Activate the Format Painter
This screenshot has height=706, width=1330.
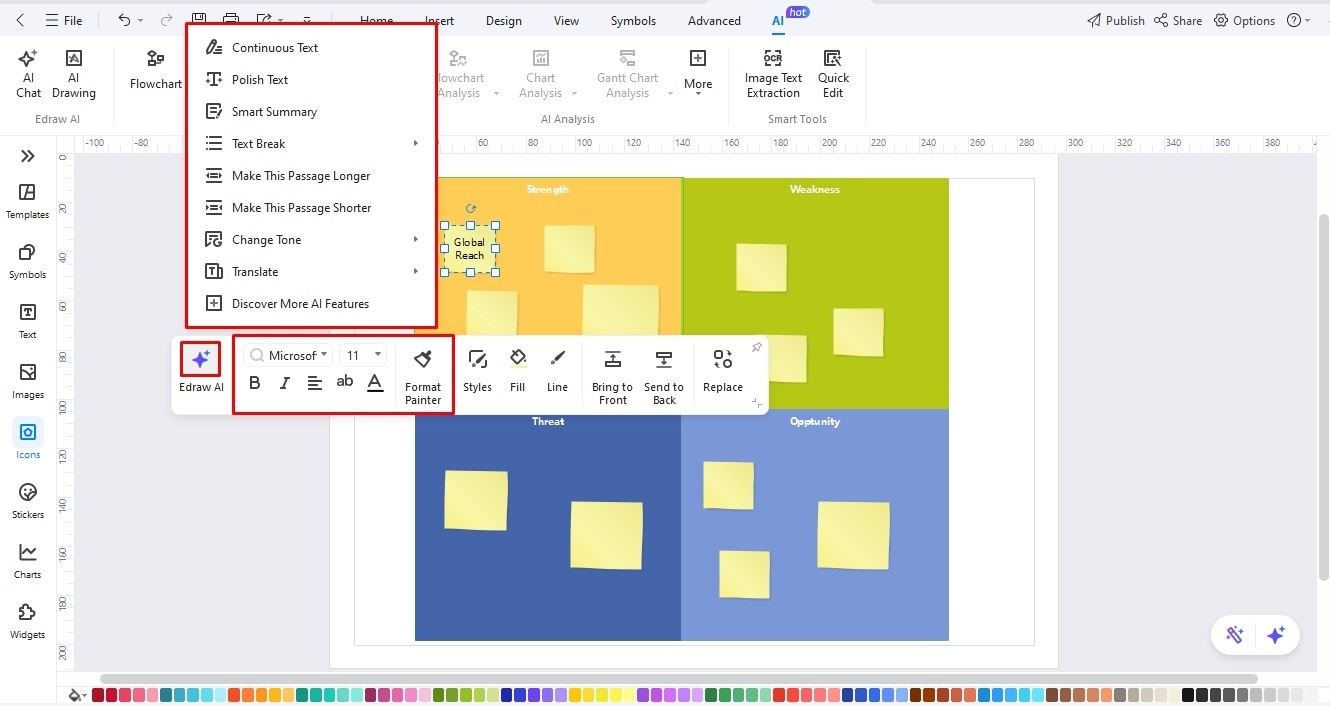click(423, 377)
